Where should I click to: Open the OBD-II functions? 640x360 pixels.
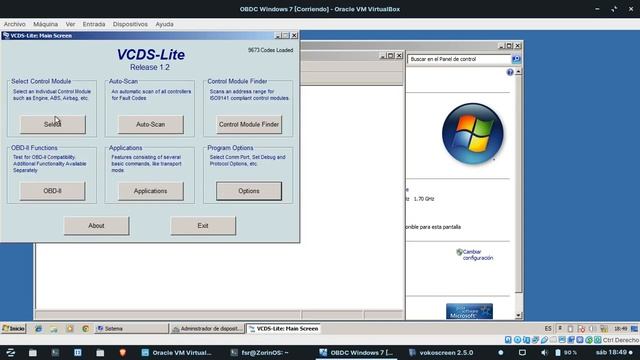point(53,191)
